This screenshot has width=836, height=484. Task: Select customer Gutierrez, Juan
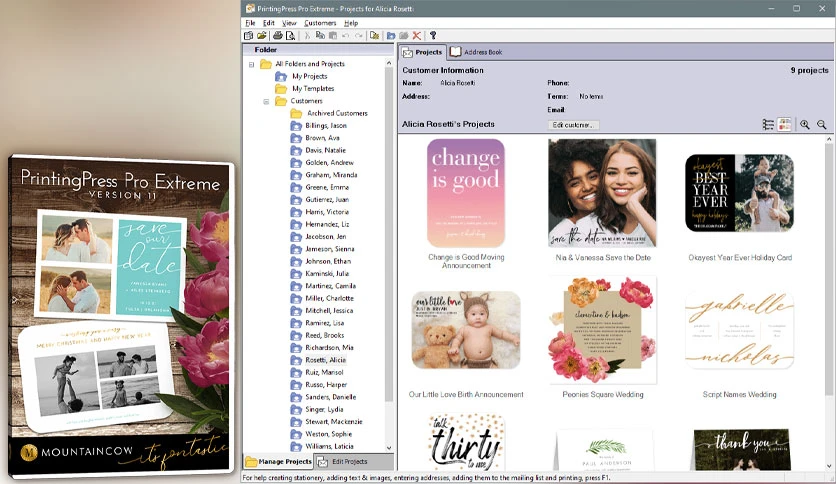click(x=327, y=199)
